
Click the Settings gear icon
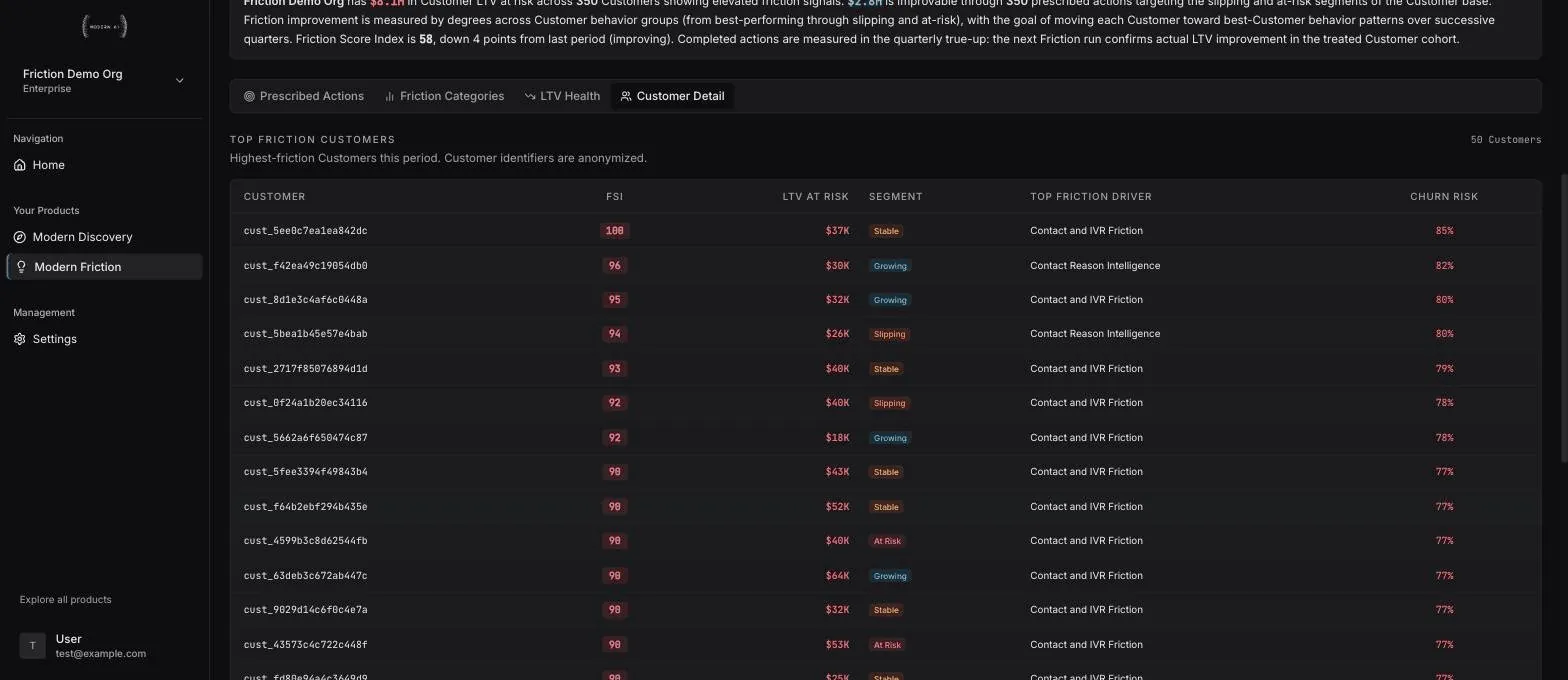click(20, 339)
